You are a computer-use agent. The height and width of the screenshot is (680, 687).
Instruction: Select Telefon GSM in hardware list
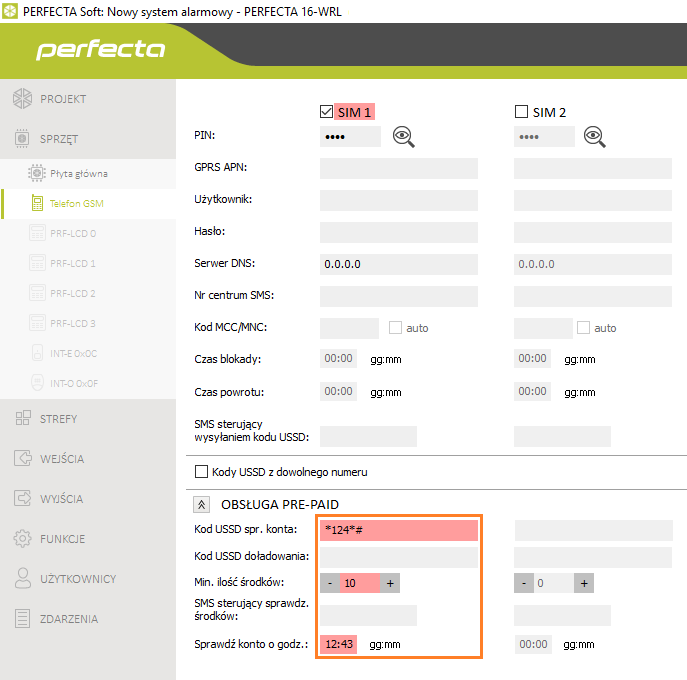(x=88, y=204)
